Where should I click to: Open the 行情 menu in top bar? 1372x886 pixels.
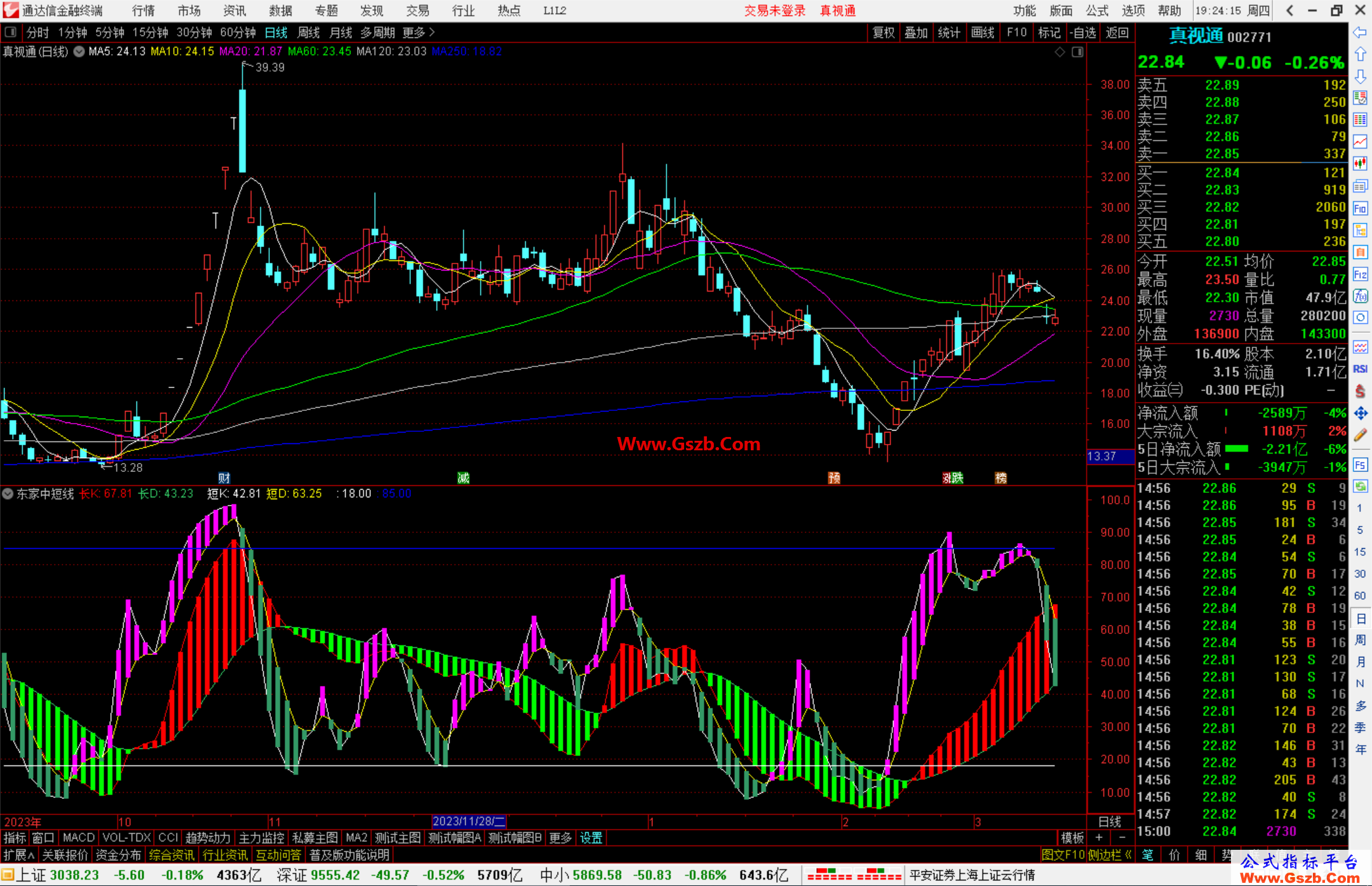tap(143, 11)
